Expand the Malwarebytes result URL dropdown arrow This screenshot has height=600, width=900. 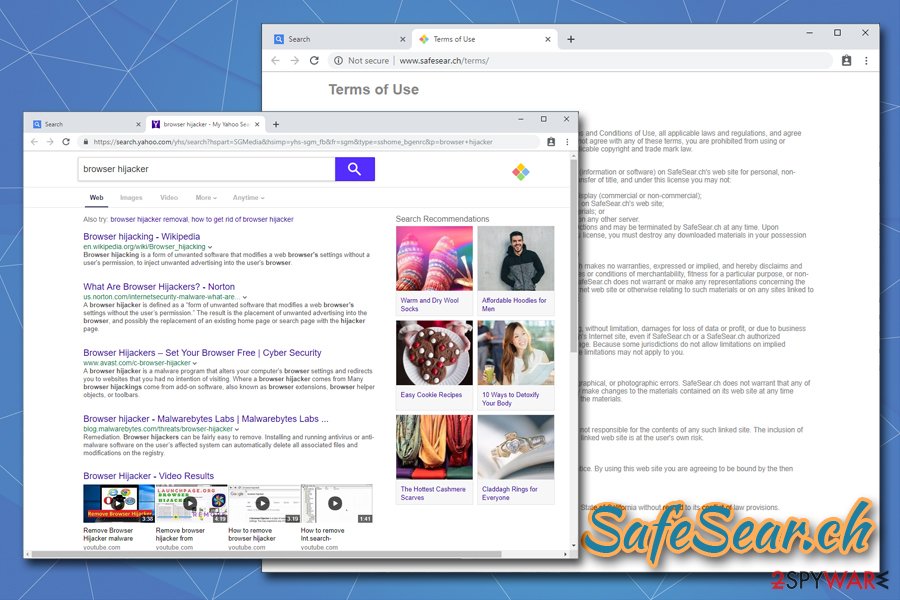click(x=236, y=429)
